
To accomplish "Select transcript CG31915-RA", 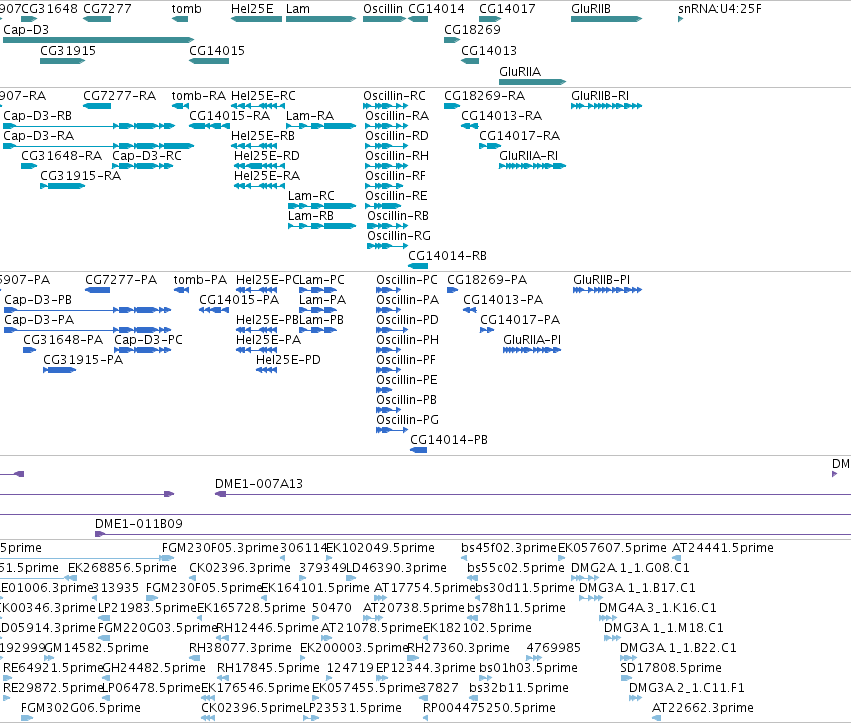I will pyautogui.click(x=80, y=176).
